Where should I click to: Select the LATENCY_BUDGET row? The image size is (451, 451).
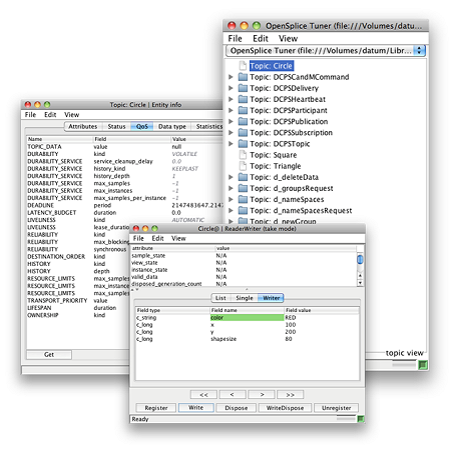click(125, 213)
